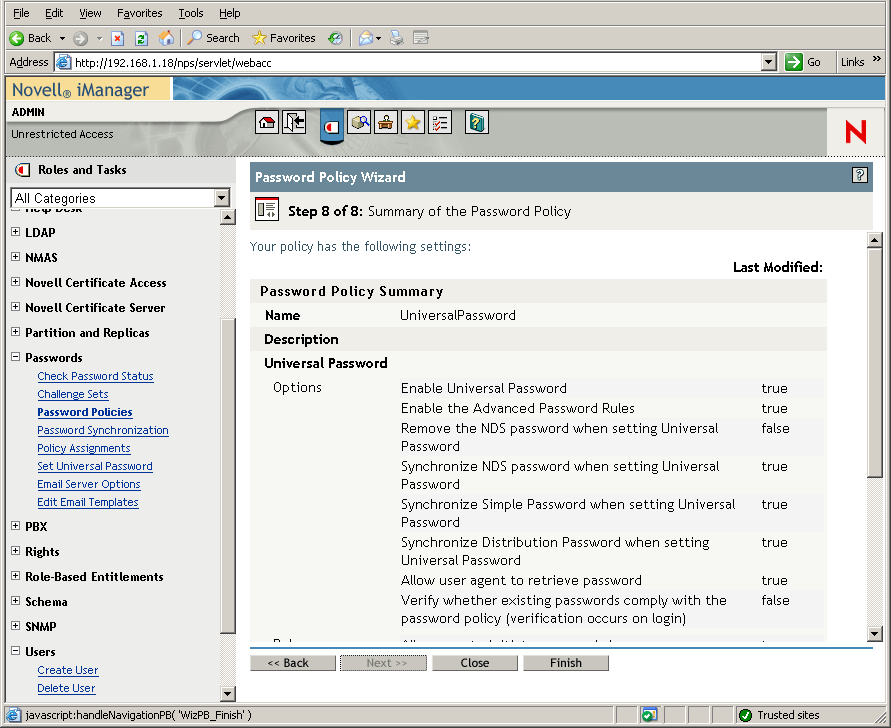Collapse the Passwords category in the sidebar

pyautogui.click(x=14, y=357)
